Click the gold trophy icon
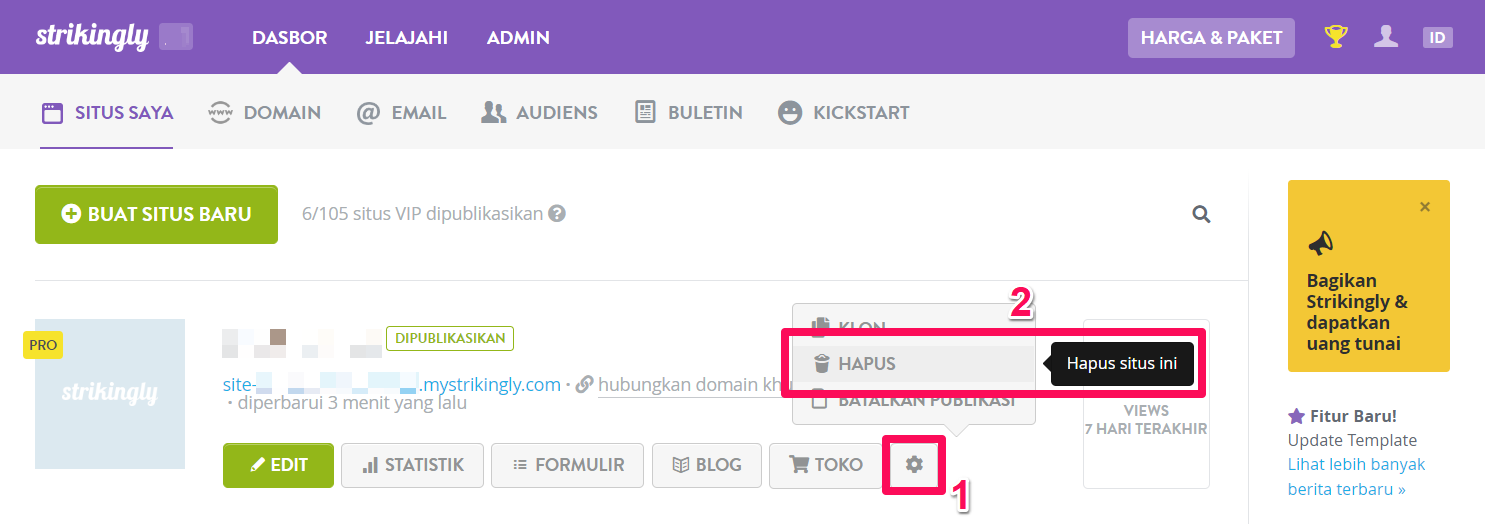 click(1336, 37)
